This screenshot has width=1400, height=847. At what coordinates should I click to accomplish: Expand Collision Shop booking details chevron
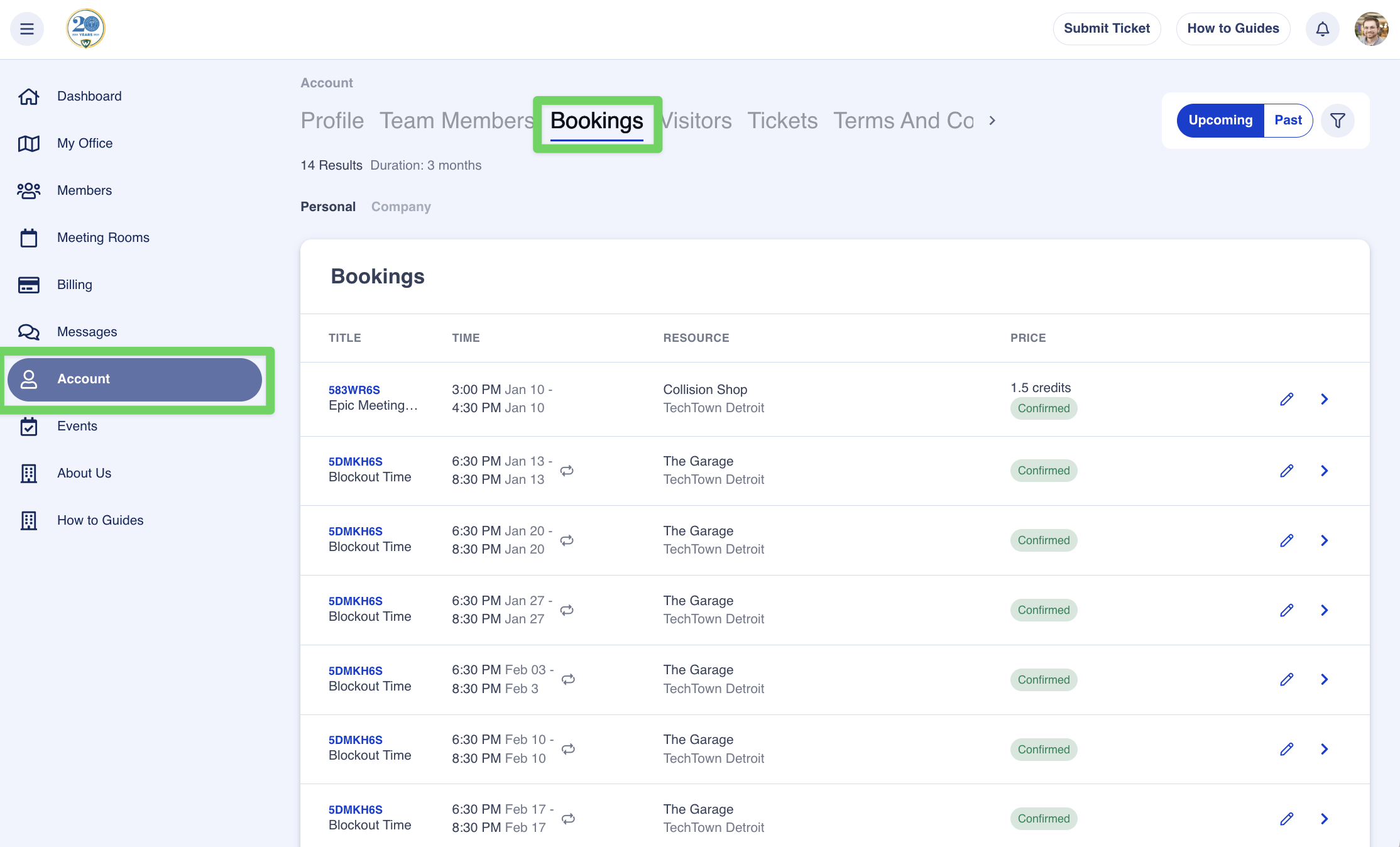[x=1325, y=399]
